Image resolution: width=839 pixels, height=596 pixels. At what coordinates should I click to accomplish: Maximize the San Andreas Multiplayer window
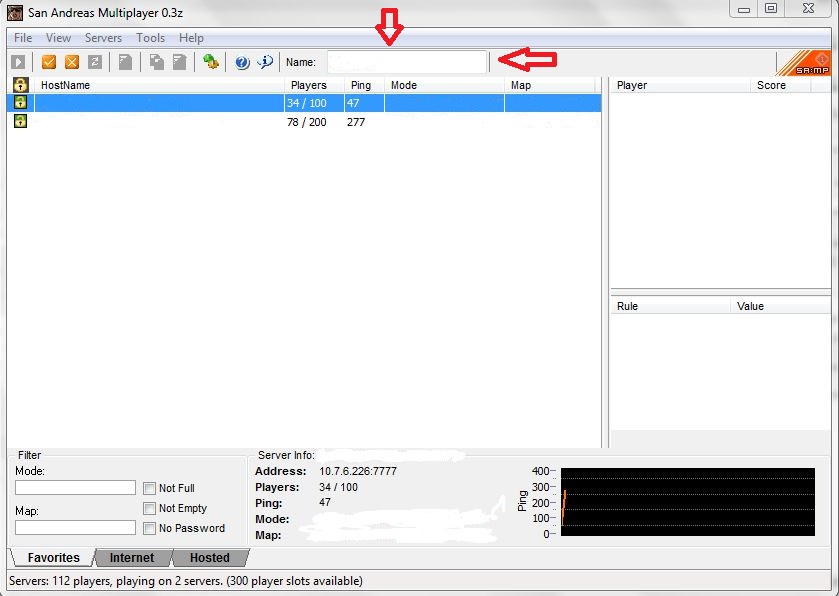771,9
